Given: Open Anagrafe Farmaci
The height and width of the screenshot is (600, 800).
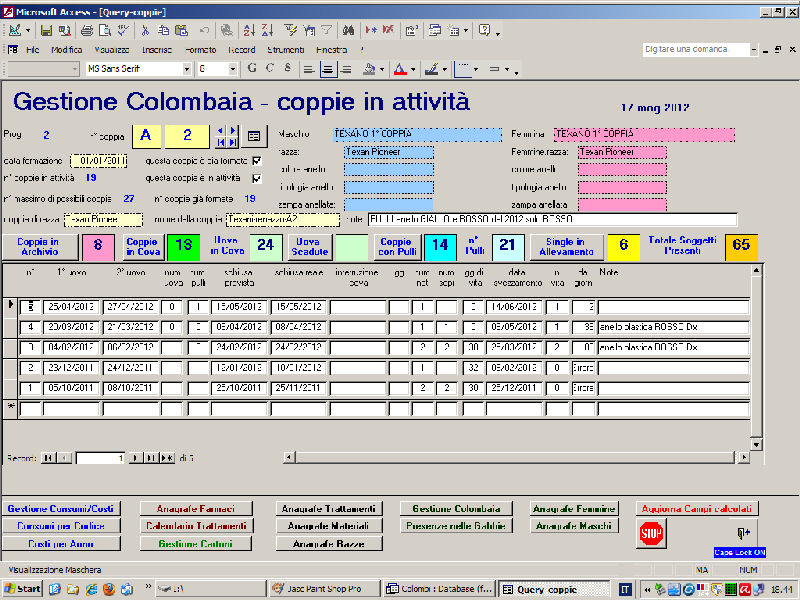Looking at the screenshot, I should pyautogui.click(x=196, y=508).
